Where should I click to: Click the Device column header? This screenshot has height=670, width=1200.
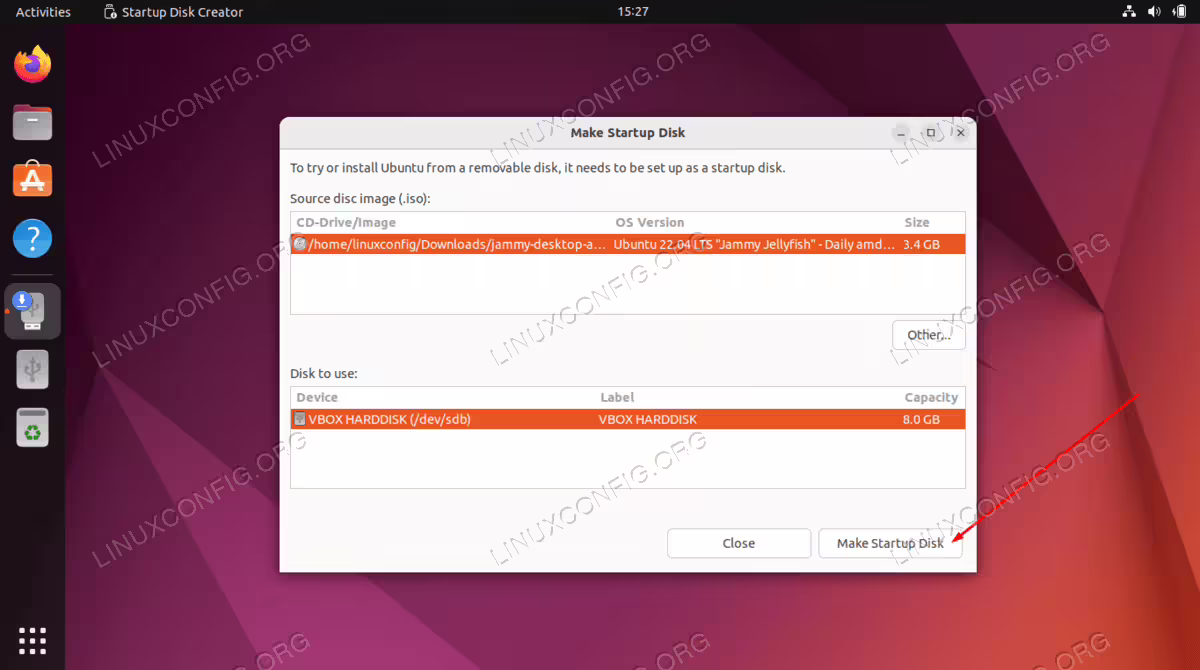[x=317, y=397]
